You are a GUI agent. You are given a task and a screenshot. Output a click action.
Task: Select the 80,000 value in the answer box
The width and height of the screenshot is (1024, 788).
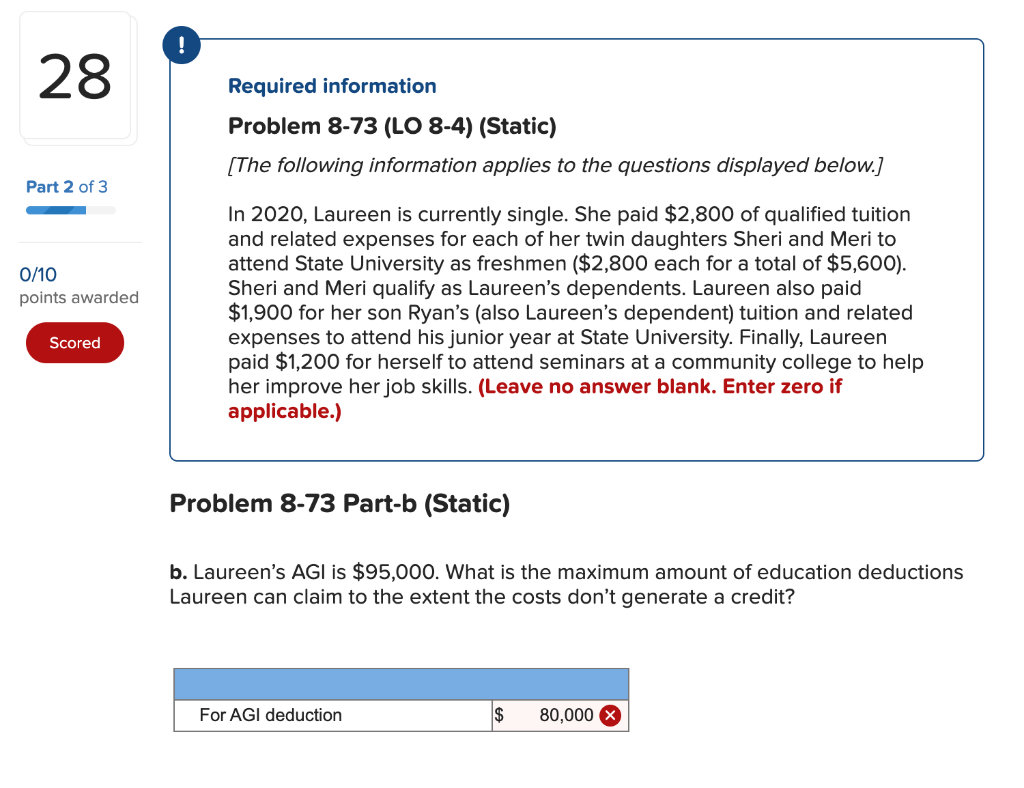566,715
